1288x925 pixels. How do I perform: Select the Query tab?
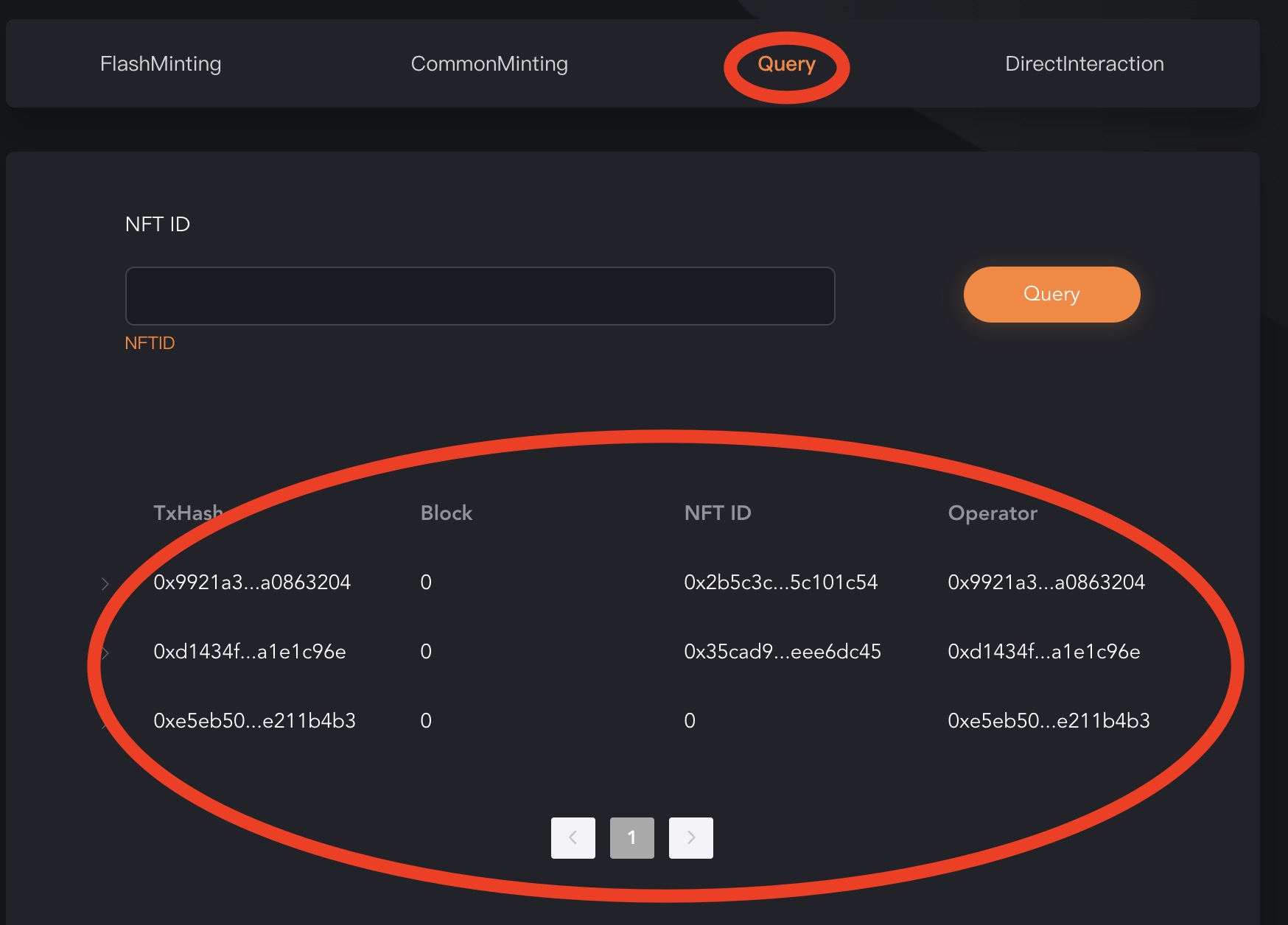click(786, 64)
